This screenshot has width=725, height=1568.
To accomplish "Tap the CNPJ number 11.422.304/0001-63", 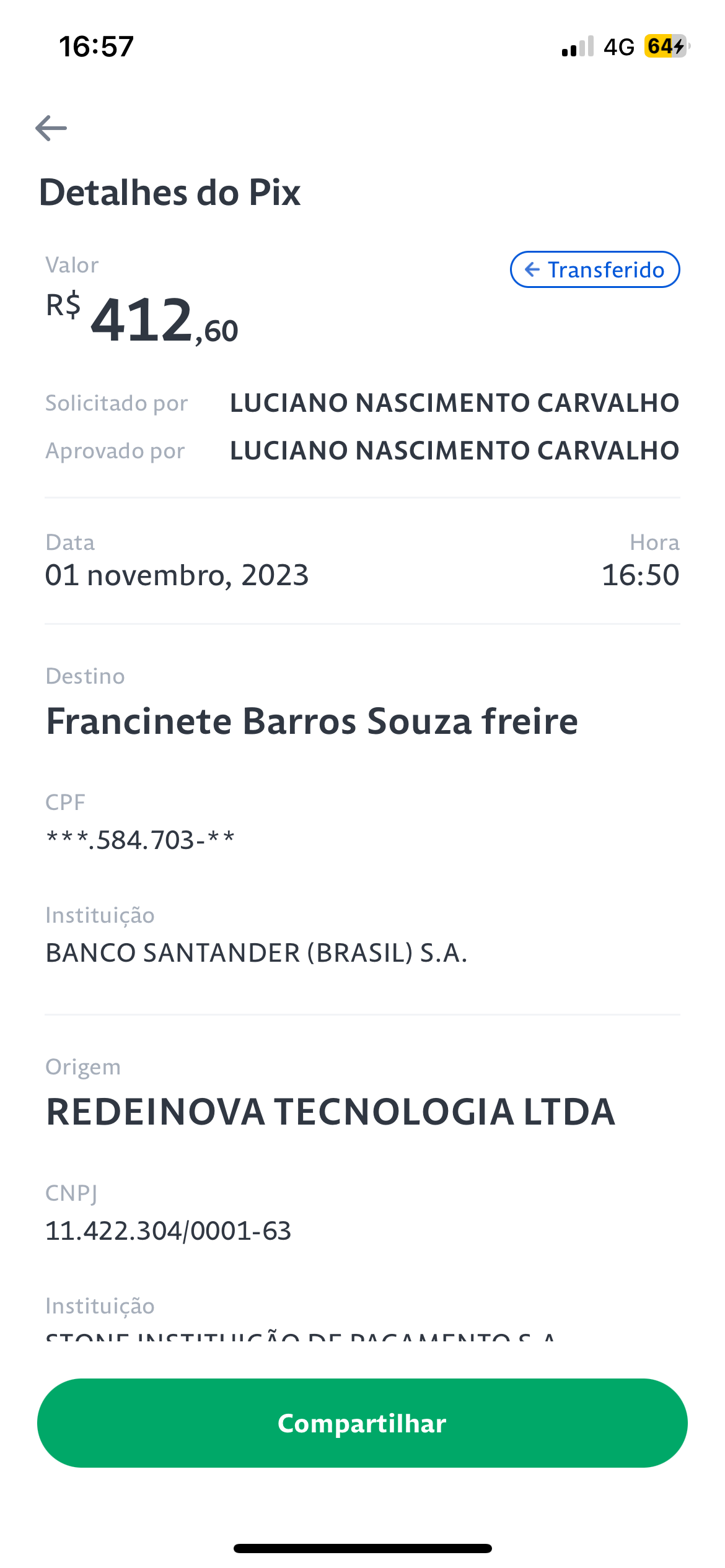I will [168, 1231].
